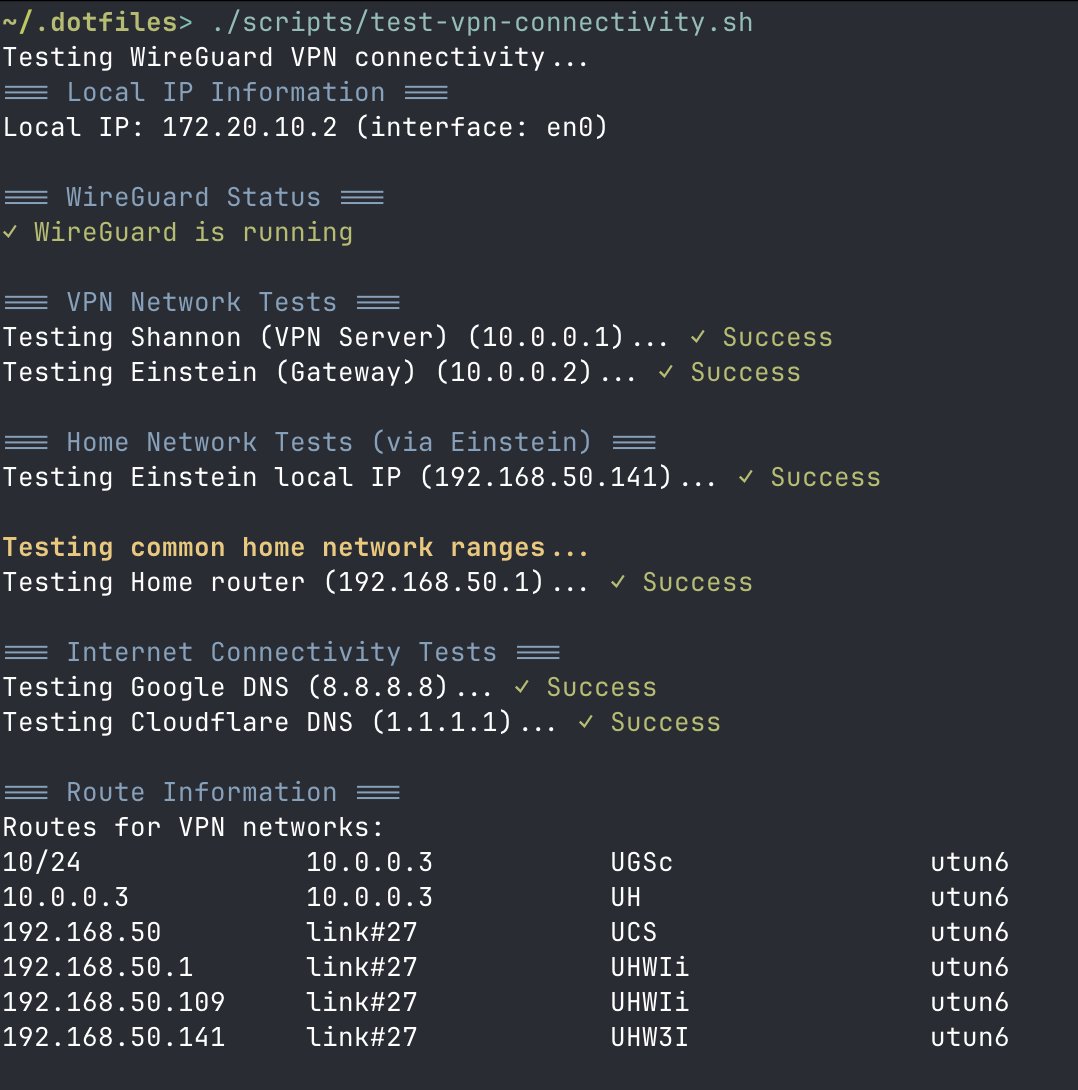Click the UHW3I flags value
Image resolution: width=1078 pixels, height=1090 pixels.
649,1037
